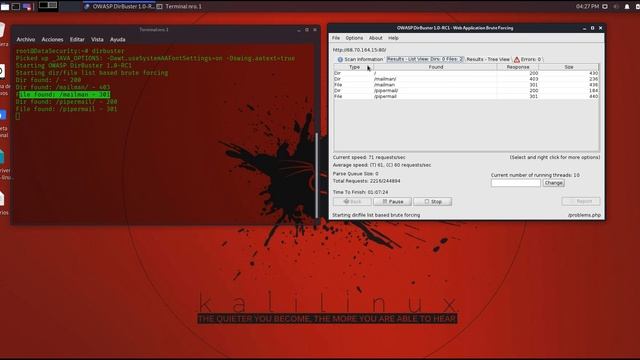Viewport: 640px width, 360px height.
Task: Click terminal line File found: /pipermail - 301
Action: (67, 109)
